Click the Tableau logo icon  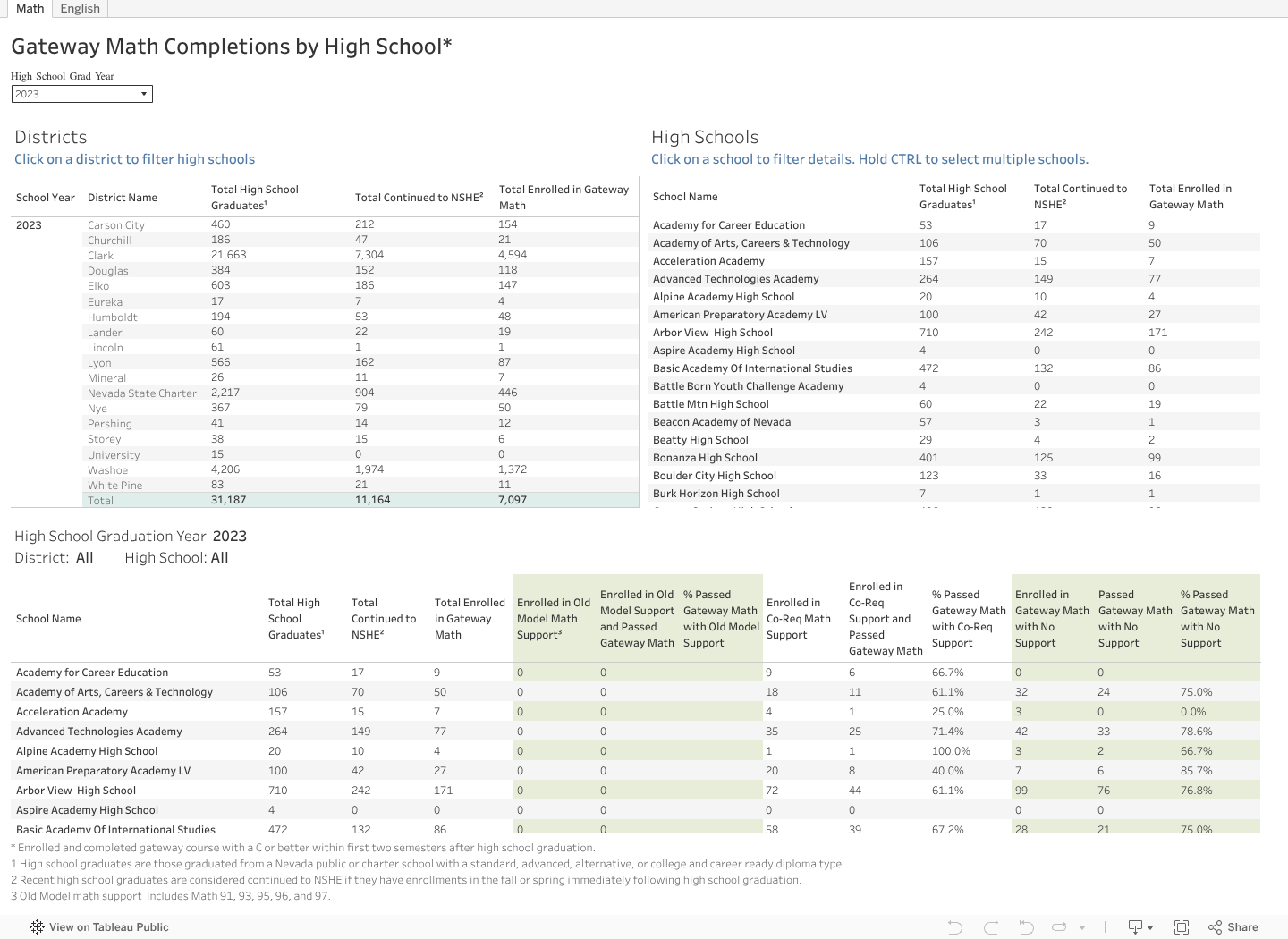pyautogui.click(x=37, y=927)
